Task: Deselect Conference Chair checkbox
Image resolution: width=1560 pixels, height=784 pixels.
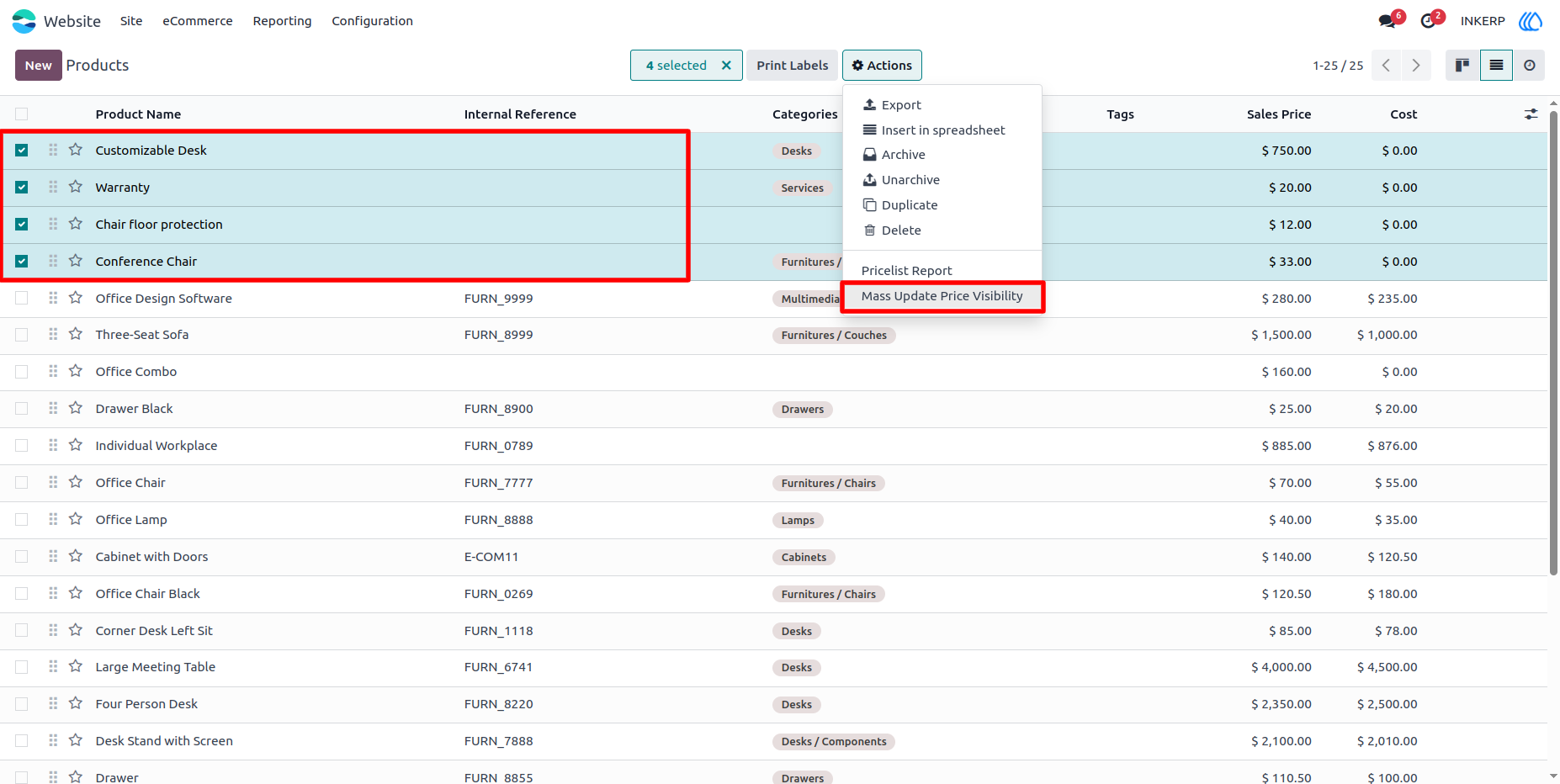Action: 22,262
